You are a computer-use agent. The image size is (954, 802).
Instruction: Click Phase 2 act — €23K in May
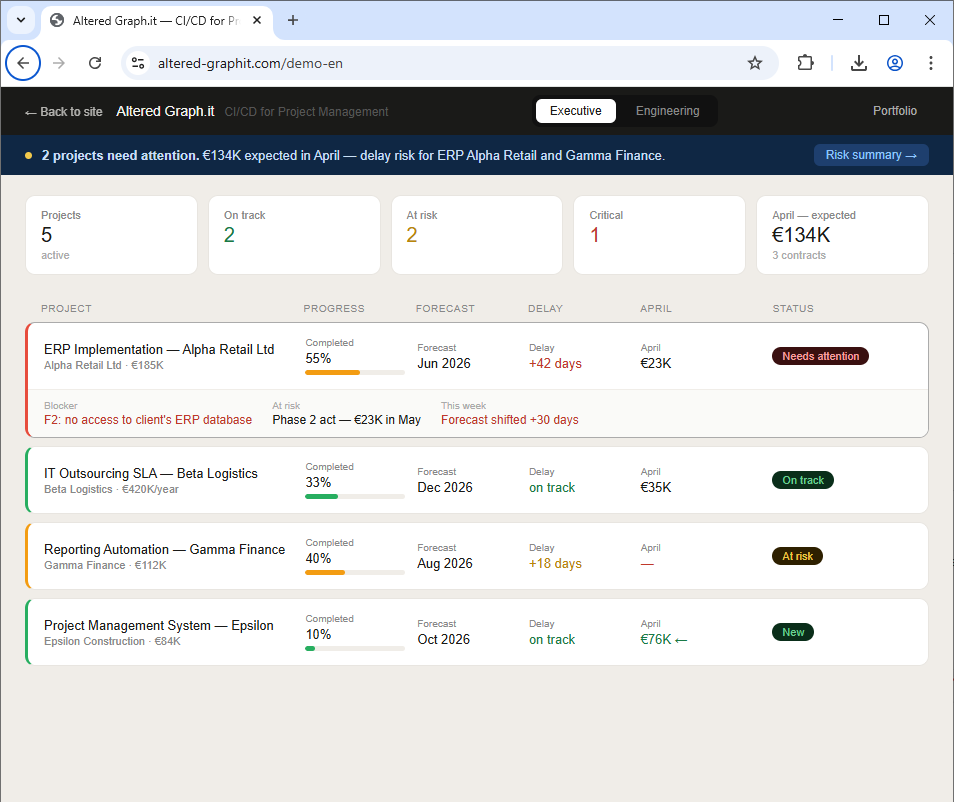[346, 420]
